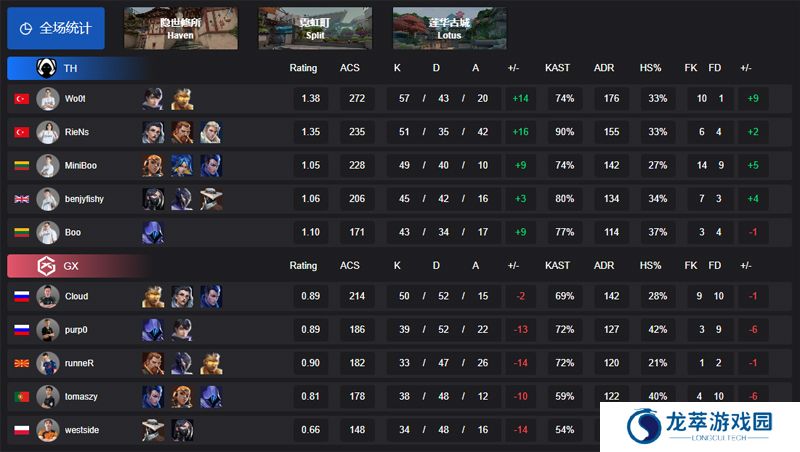Click Wo0t's player avatar

pos(47,99)
